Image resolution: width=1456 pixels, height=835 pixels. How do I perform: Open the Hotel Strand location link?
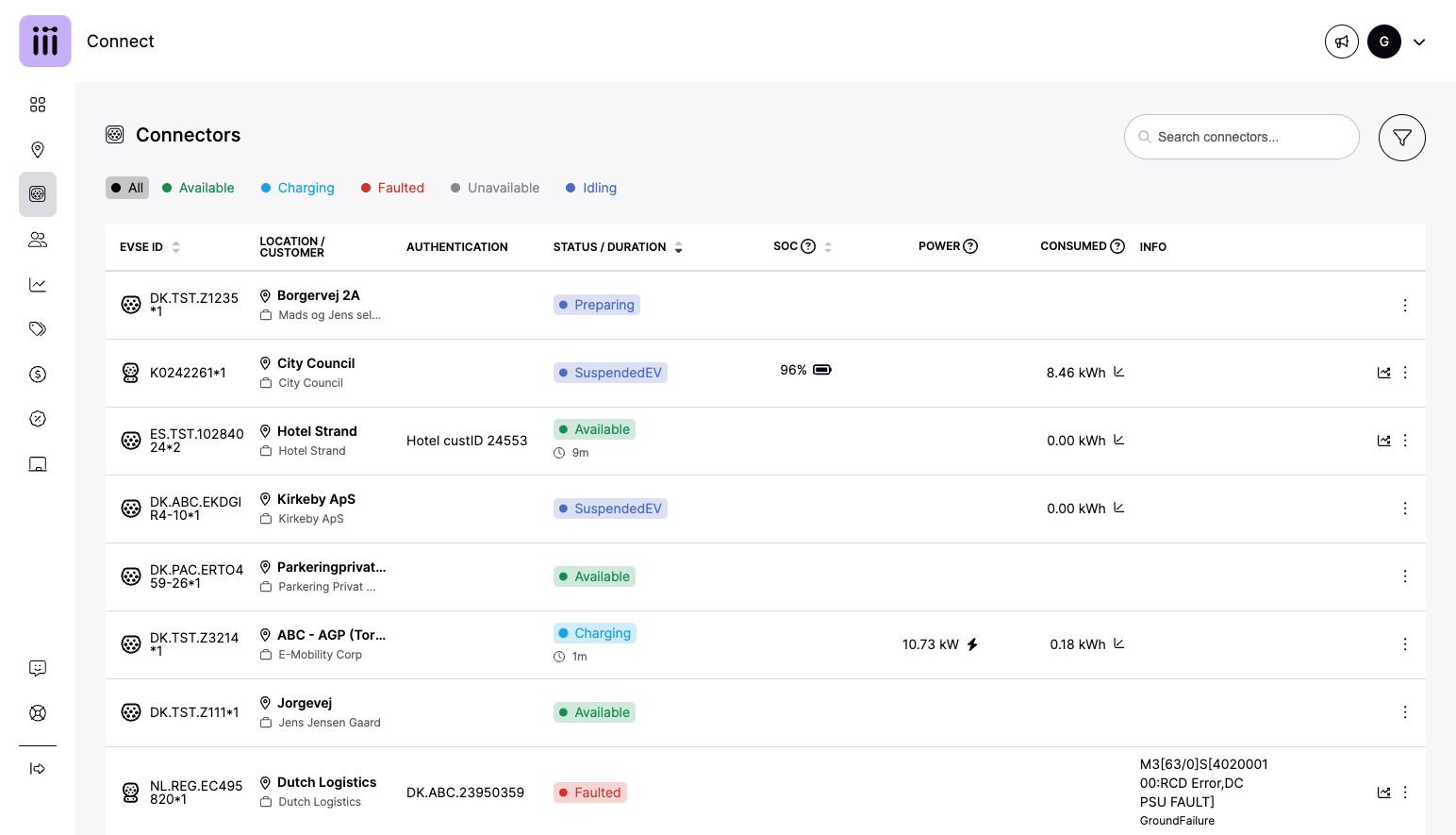[317, 431]
